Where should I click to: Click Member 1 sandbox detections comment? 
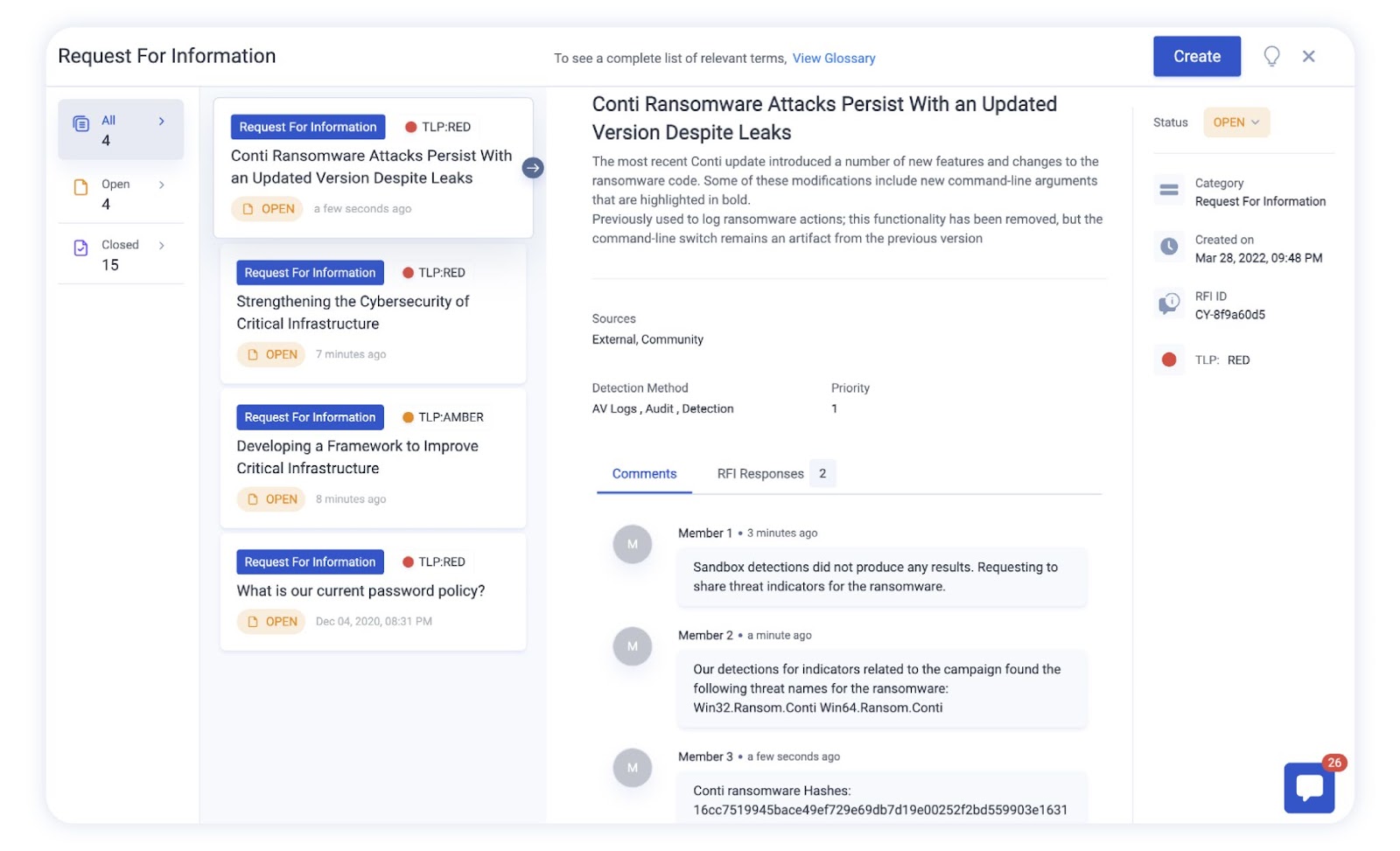(x=881, y=576)
